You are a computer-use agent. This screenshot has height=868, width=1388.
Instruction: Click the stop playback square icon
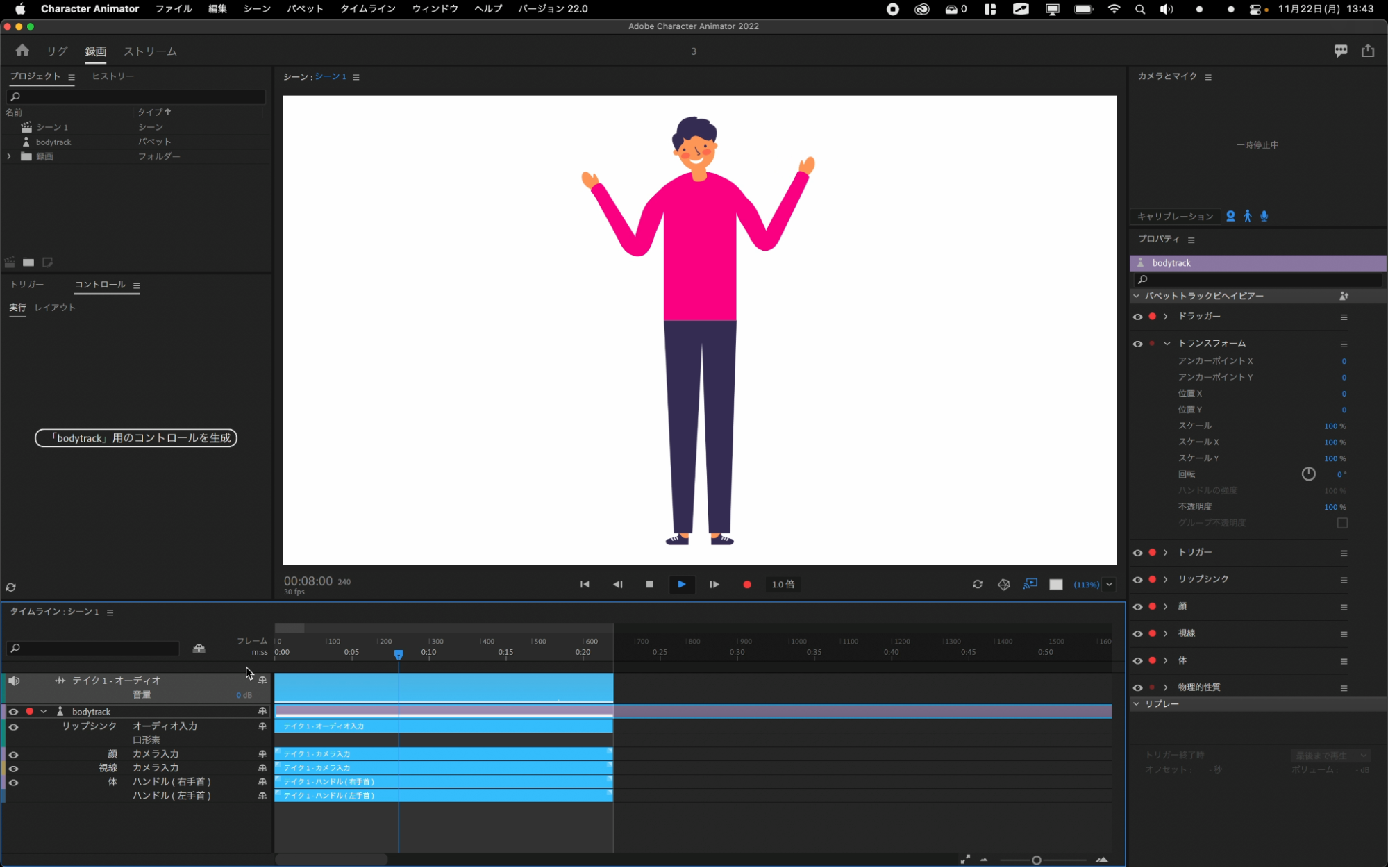(649, 585)
